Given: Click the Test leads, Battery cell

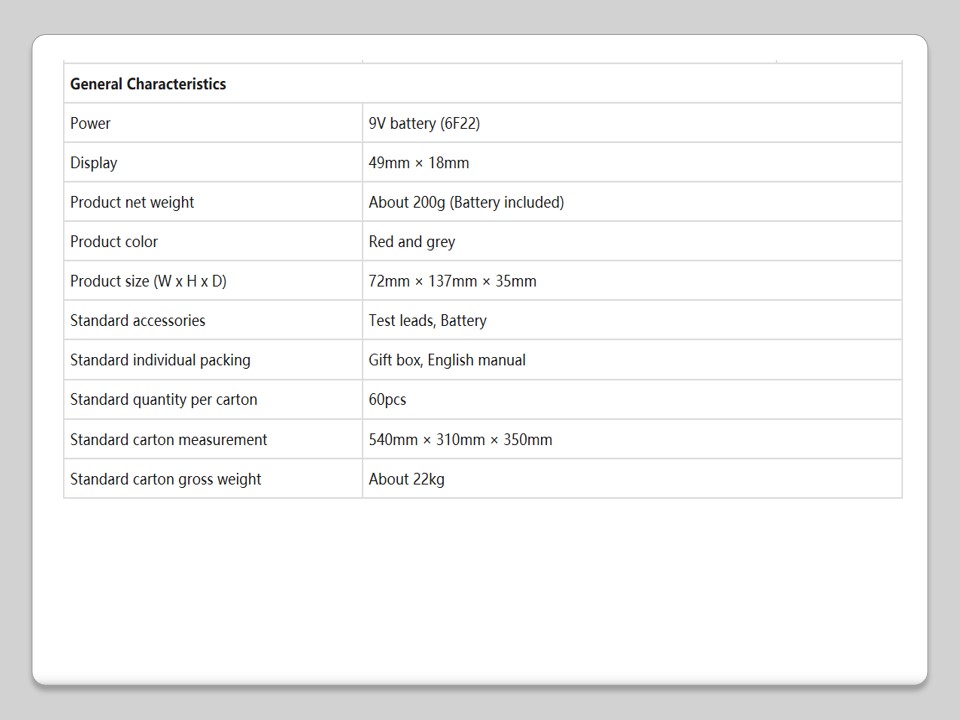Looking at the screenshot, I should [427, 321].
